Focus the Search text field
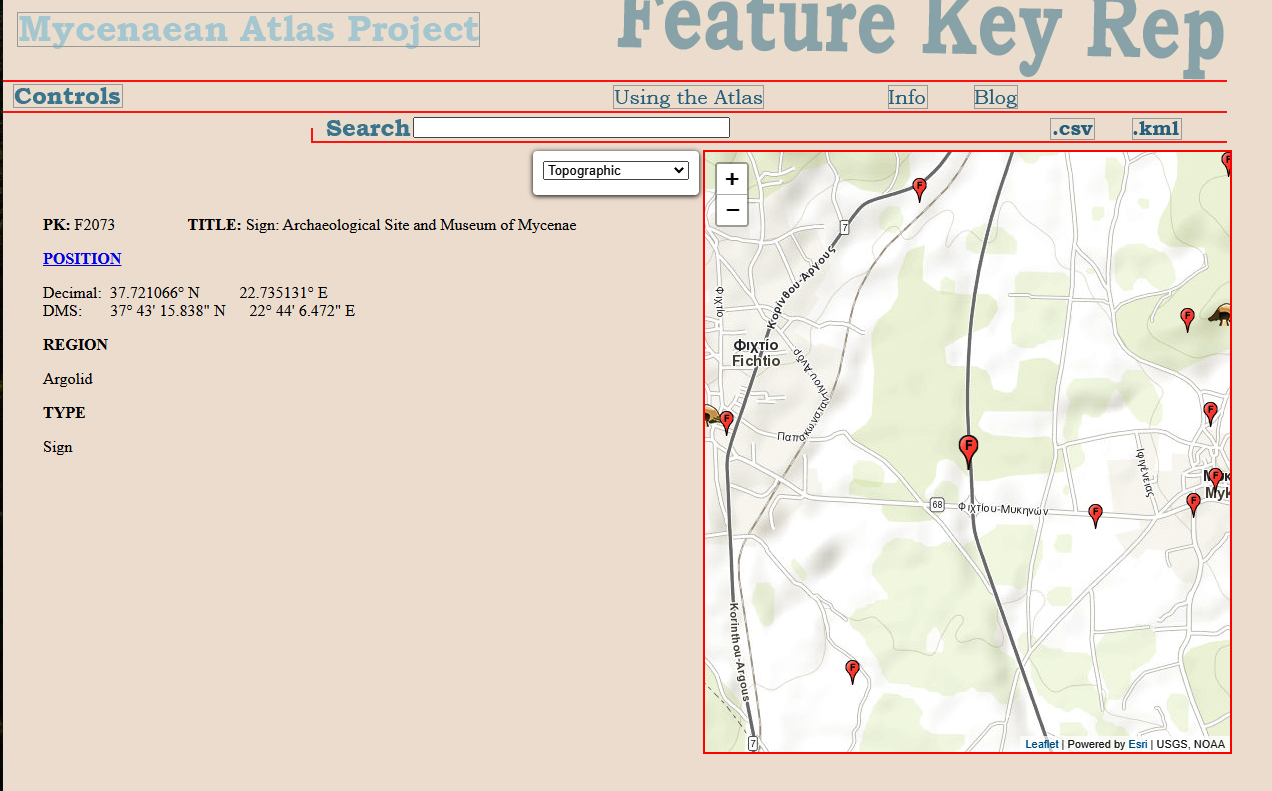The height and width of the screenshot is (791, 1272). point(571,128)
